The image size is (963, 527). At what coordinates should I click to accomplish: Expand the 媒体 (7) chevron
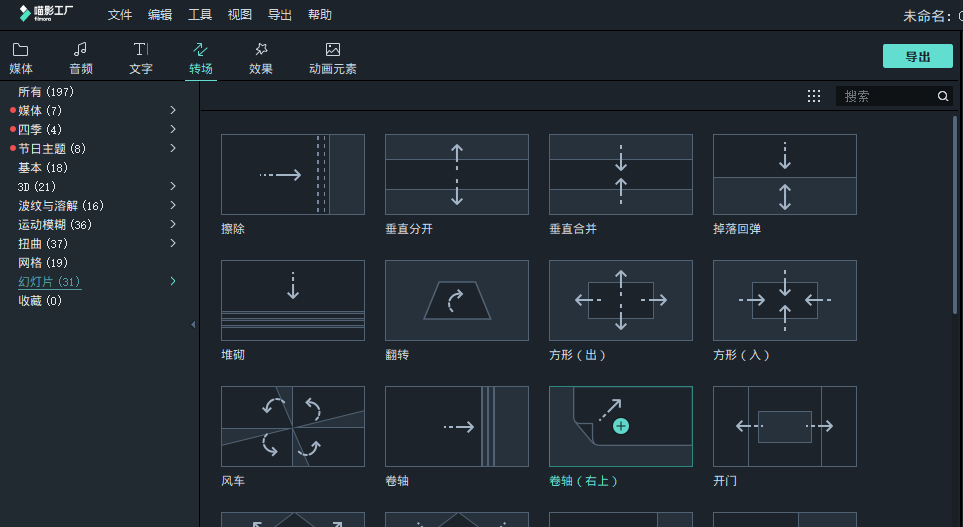click(x=173, y=110)
